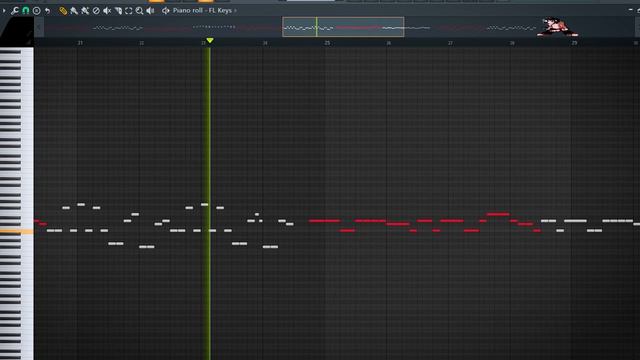Minimize the piano roll window
640x360 pixels.
631,10
